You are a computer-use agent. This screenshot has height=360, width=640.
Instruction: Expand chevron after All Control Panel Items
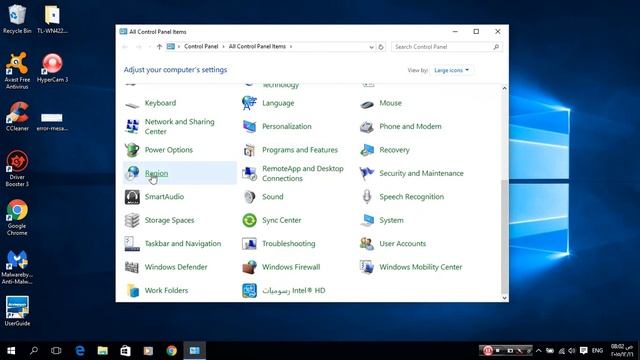(x=291, y=47)
